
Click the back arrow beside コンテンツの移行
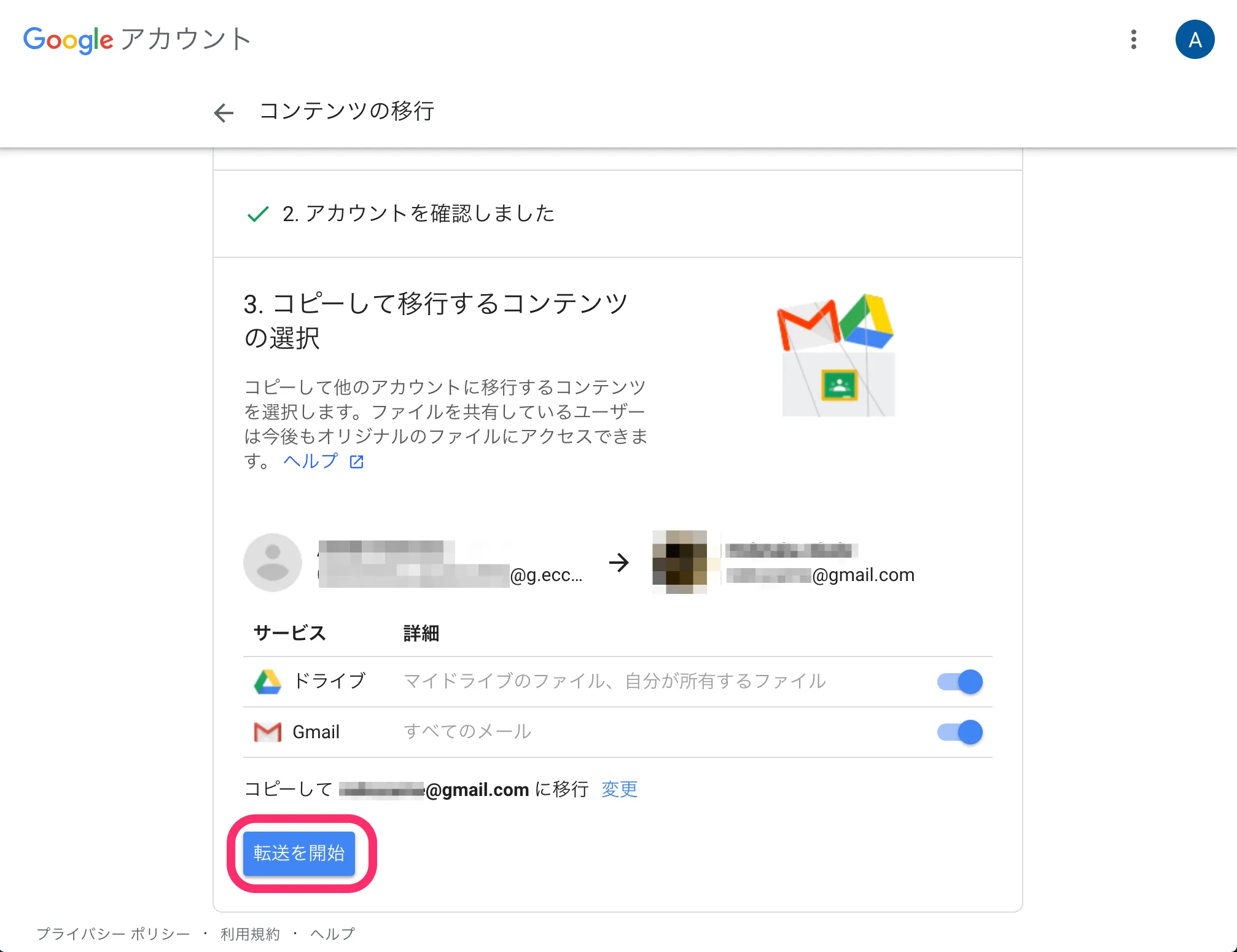pos(224,112)
